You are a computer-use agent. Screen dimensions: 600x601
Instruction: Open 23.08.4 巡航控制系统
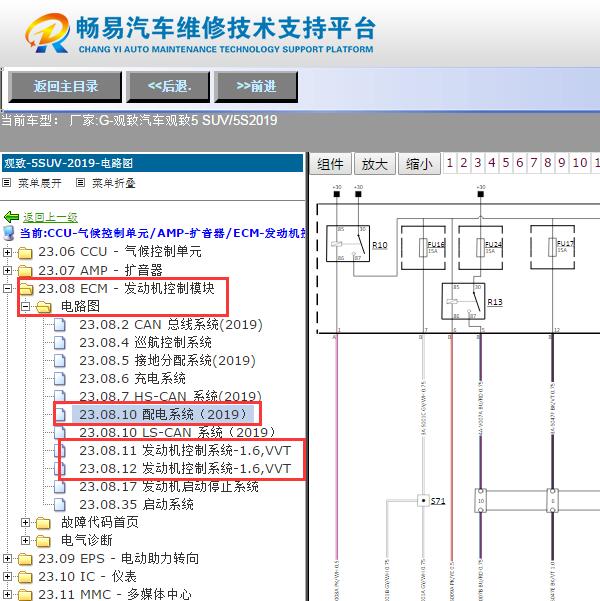click(x=145, y=343)
